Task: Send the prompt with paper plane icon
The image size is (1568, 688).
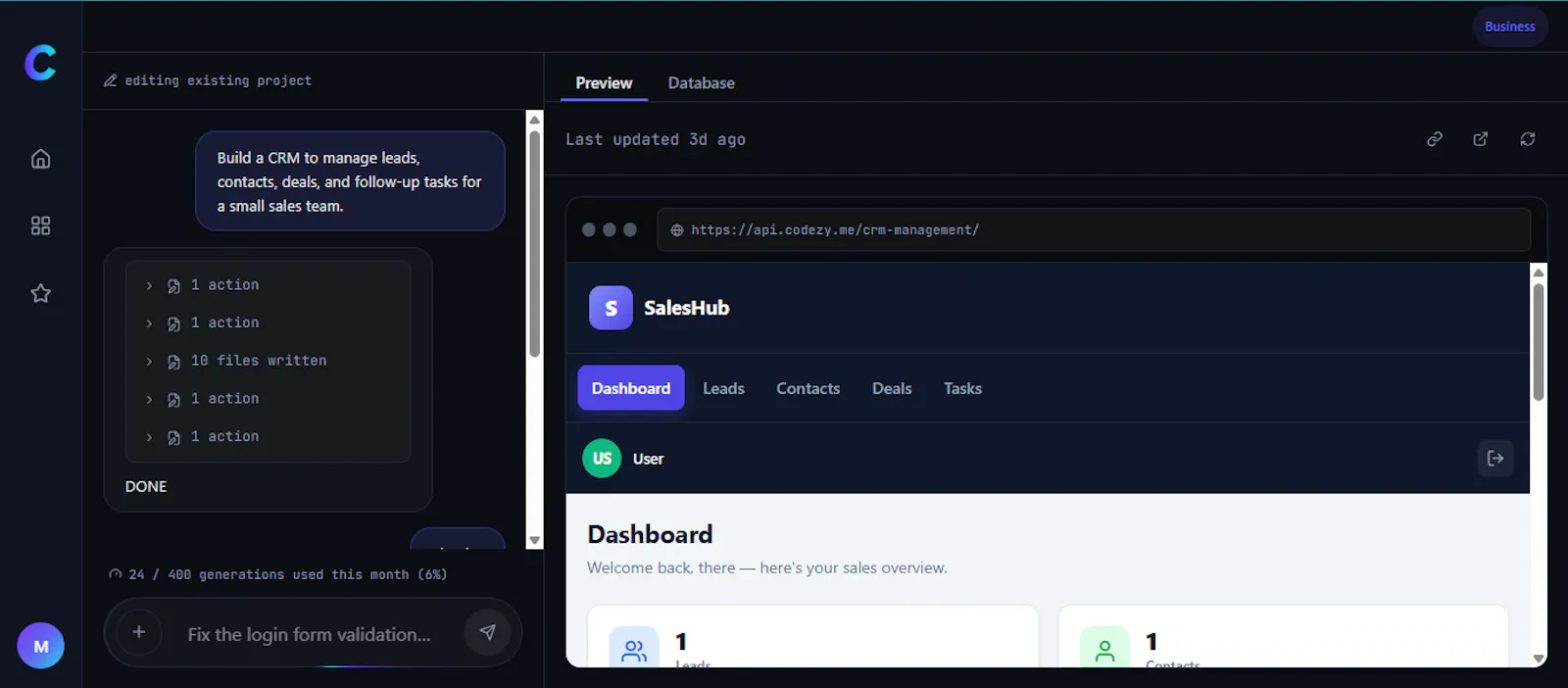Action: 487,632
